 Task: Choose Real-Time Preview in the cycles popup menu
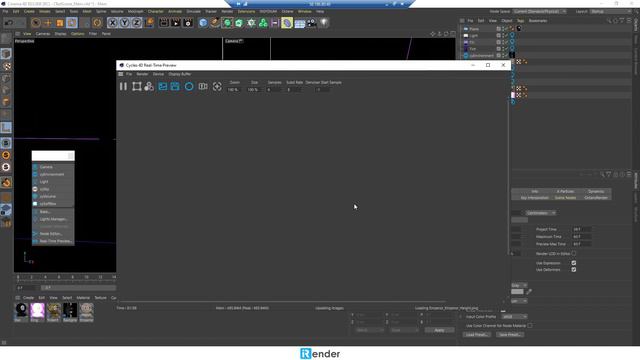point(53,241)
